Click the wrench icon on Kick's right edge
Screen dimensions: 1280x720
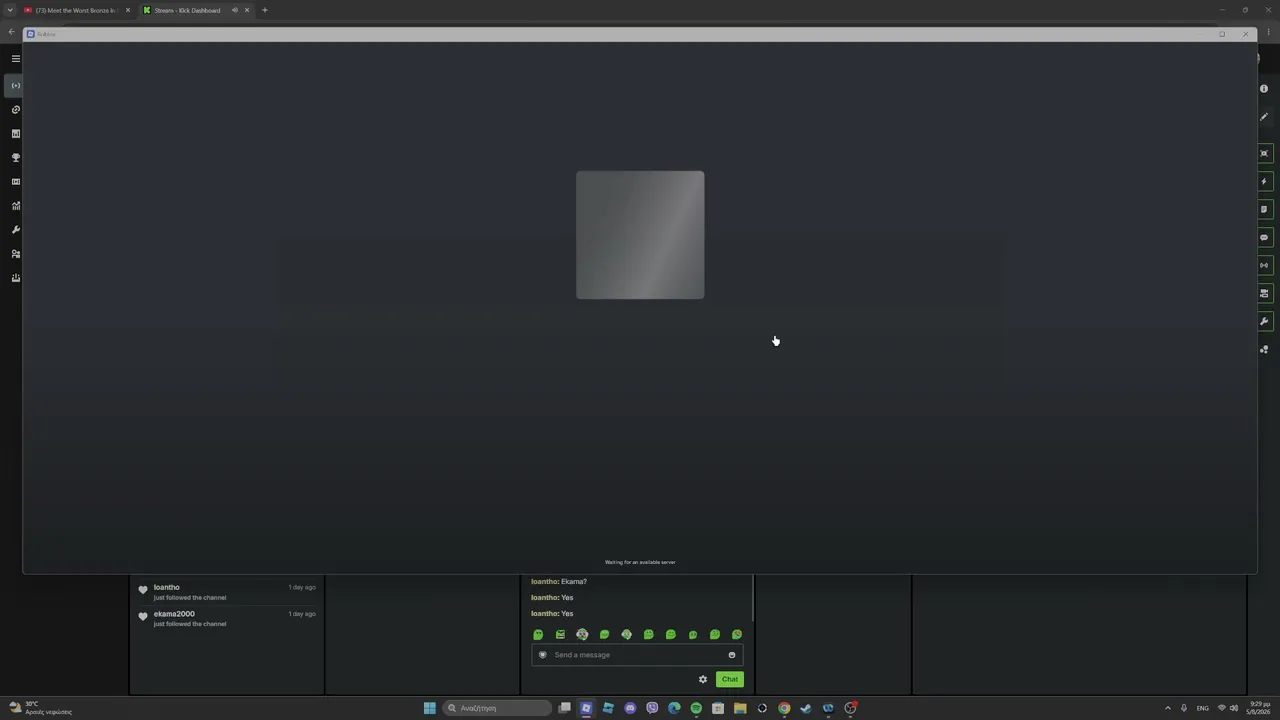pyautogui.click(x=1264, y=322)
